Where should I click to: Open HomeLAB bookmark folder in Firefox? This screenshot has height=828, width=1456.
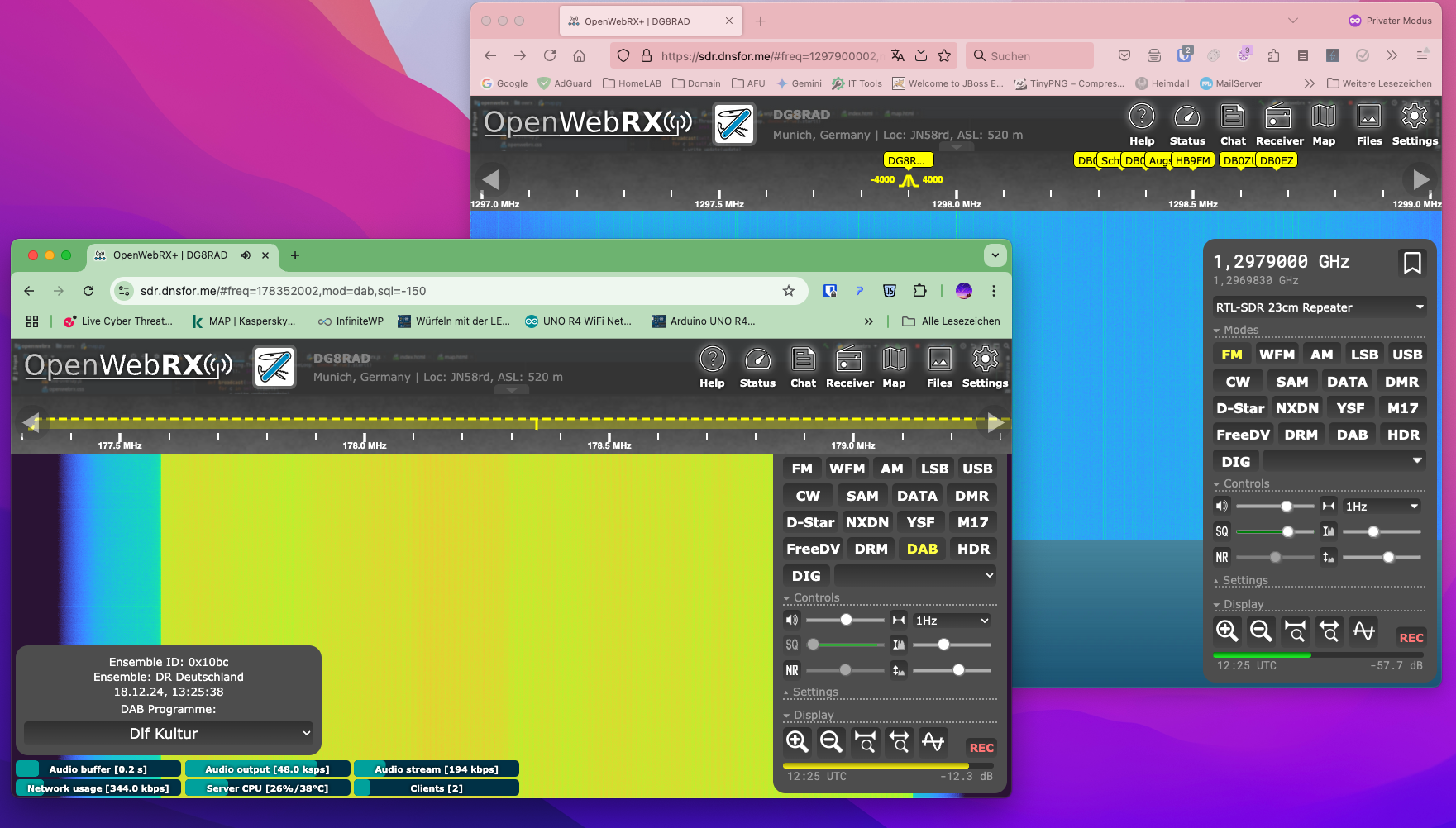(x=633, y=83)
